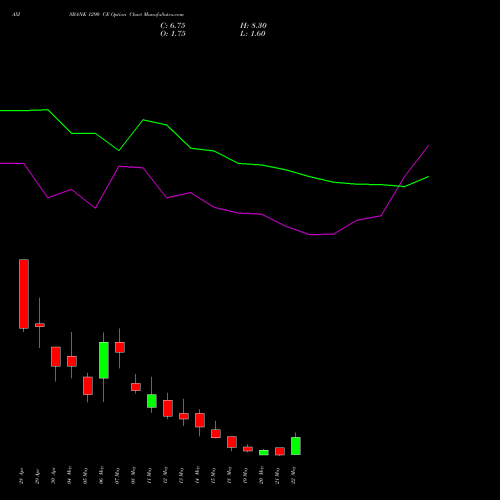The image size is (500, 500).
Task: Select the '14 May' date label
Action: [198, 476]
